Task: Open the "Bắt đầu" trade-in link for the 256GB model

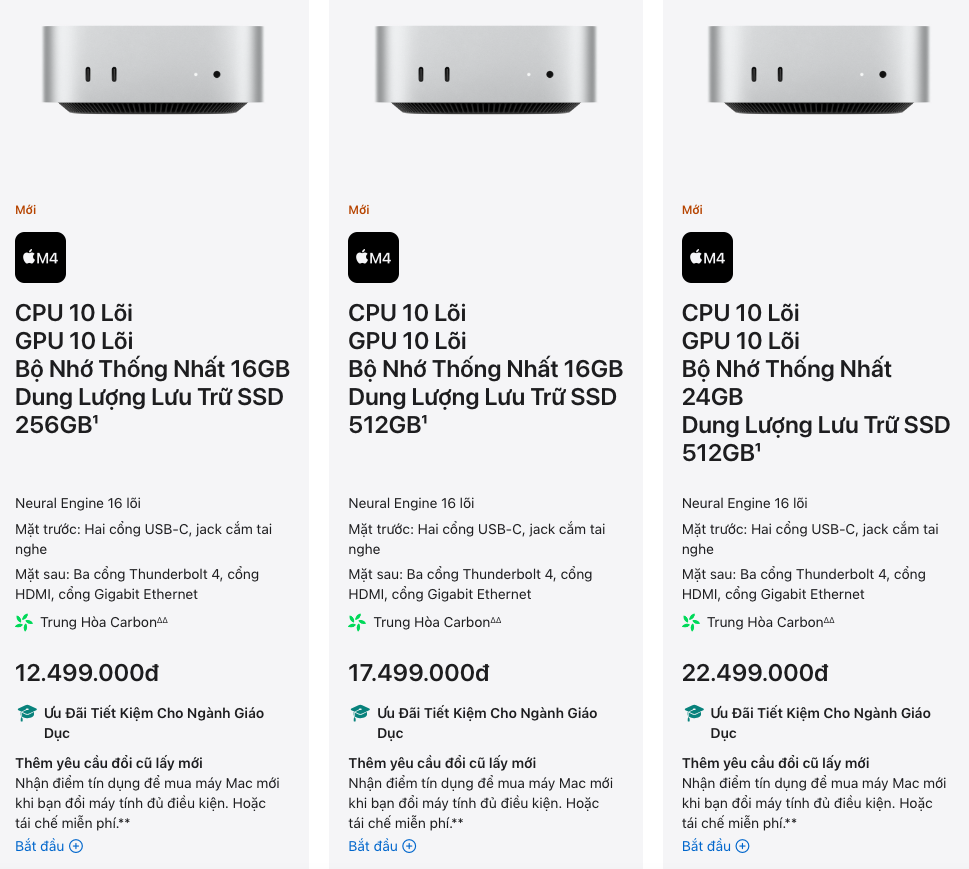Action: (48, 846)
